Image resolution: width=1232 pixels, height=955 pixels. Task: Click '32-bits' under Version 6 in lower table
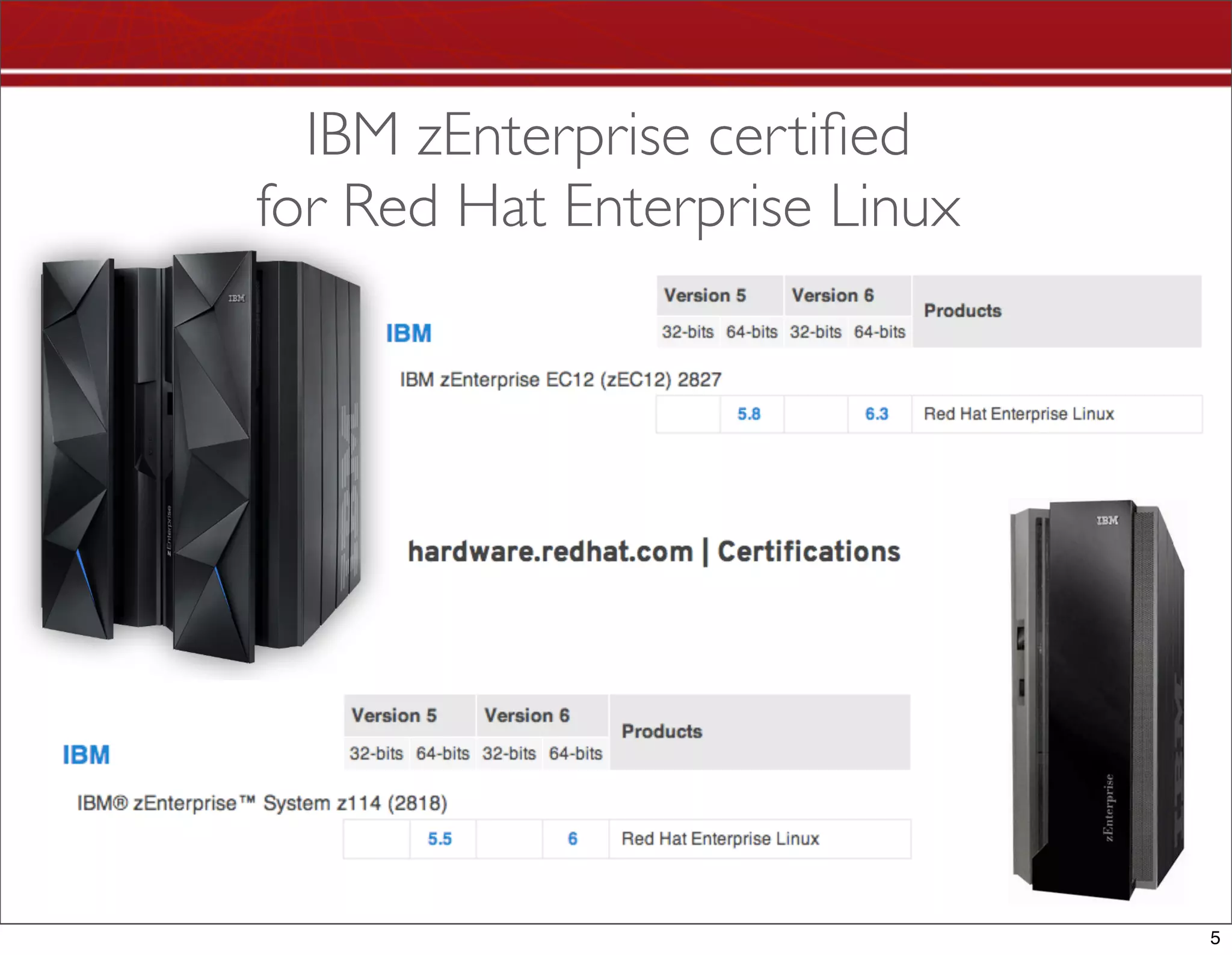(x=509, y=753)
